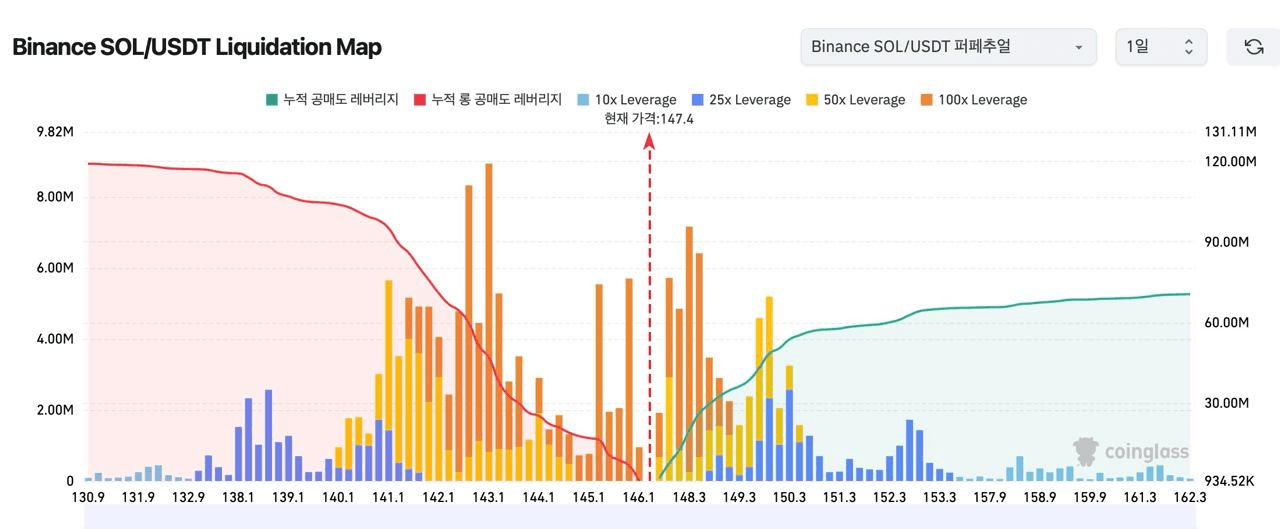The image size is (1280, 529).
Task: Toggle the 누적 공매도 레버리지 legend series
Action: tap(332, 100)
